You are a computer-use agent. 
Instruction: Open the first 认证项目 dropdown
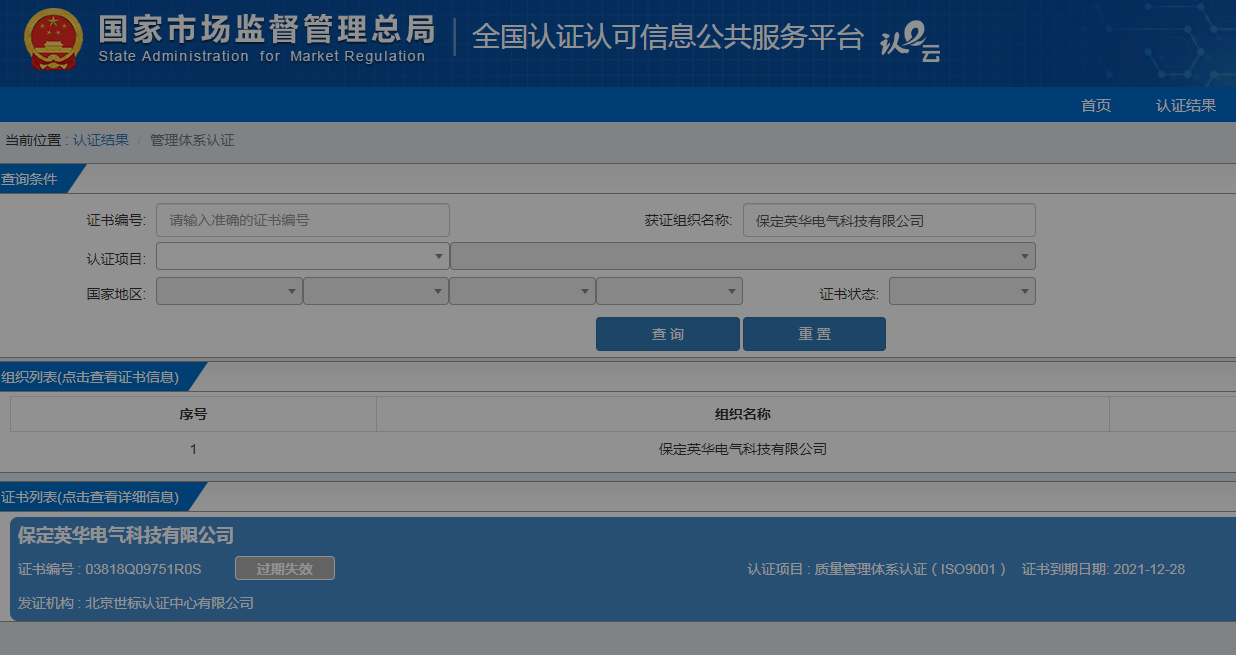tap(303, 257)
